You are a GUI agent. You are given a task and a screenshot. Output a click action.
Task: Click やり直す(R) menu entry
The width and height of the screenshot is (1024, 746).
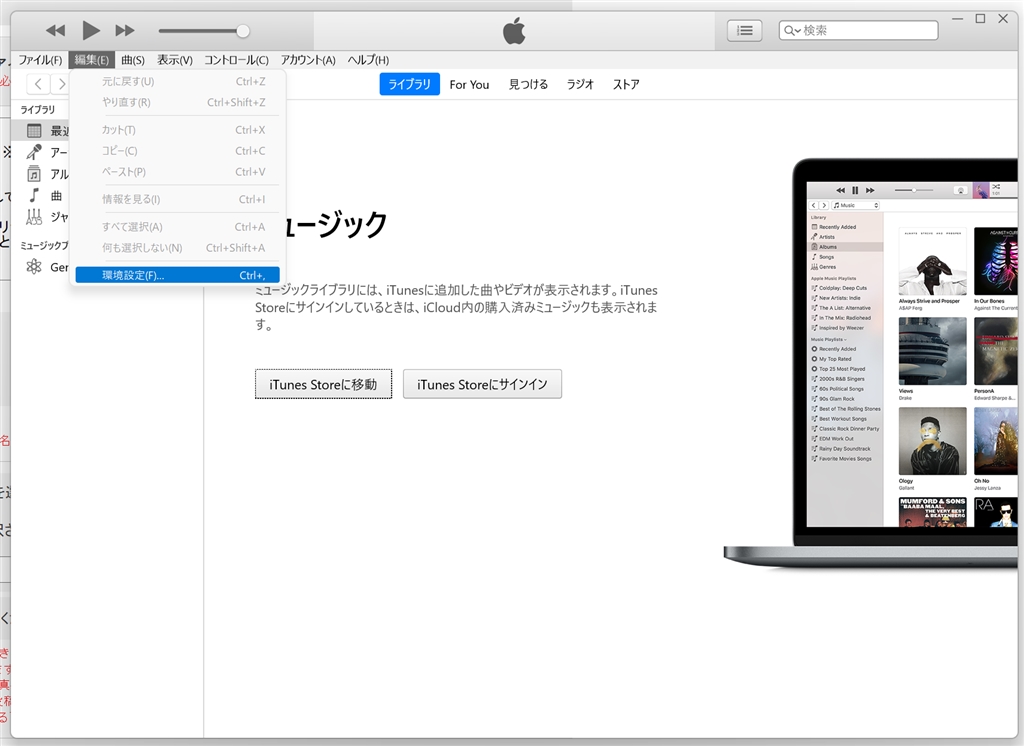coord(178,103)
